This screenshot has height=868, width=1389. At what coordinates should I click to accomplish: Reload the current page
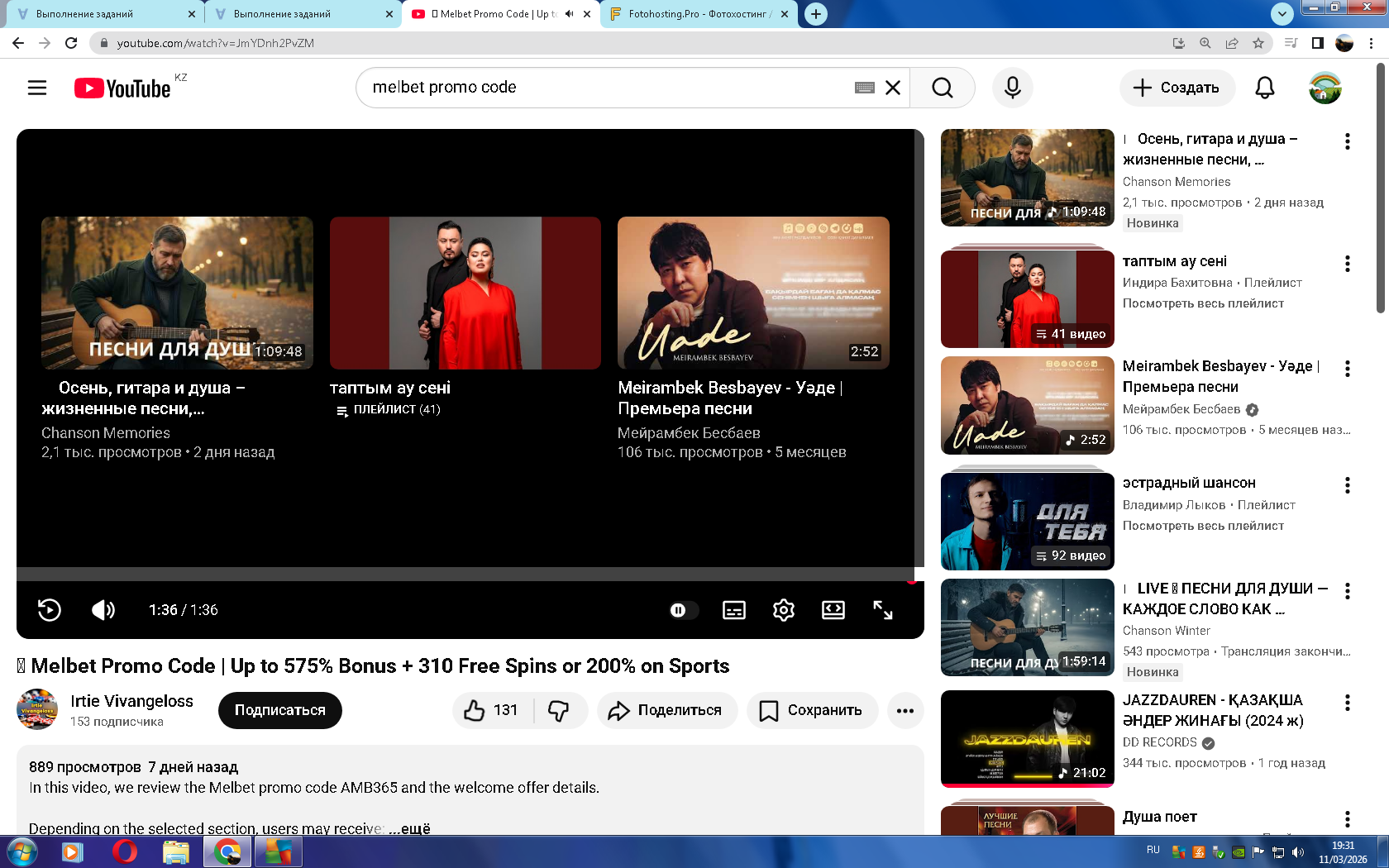coord(71,43)
